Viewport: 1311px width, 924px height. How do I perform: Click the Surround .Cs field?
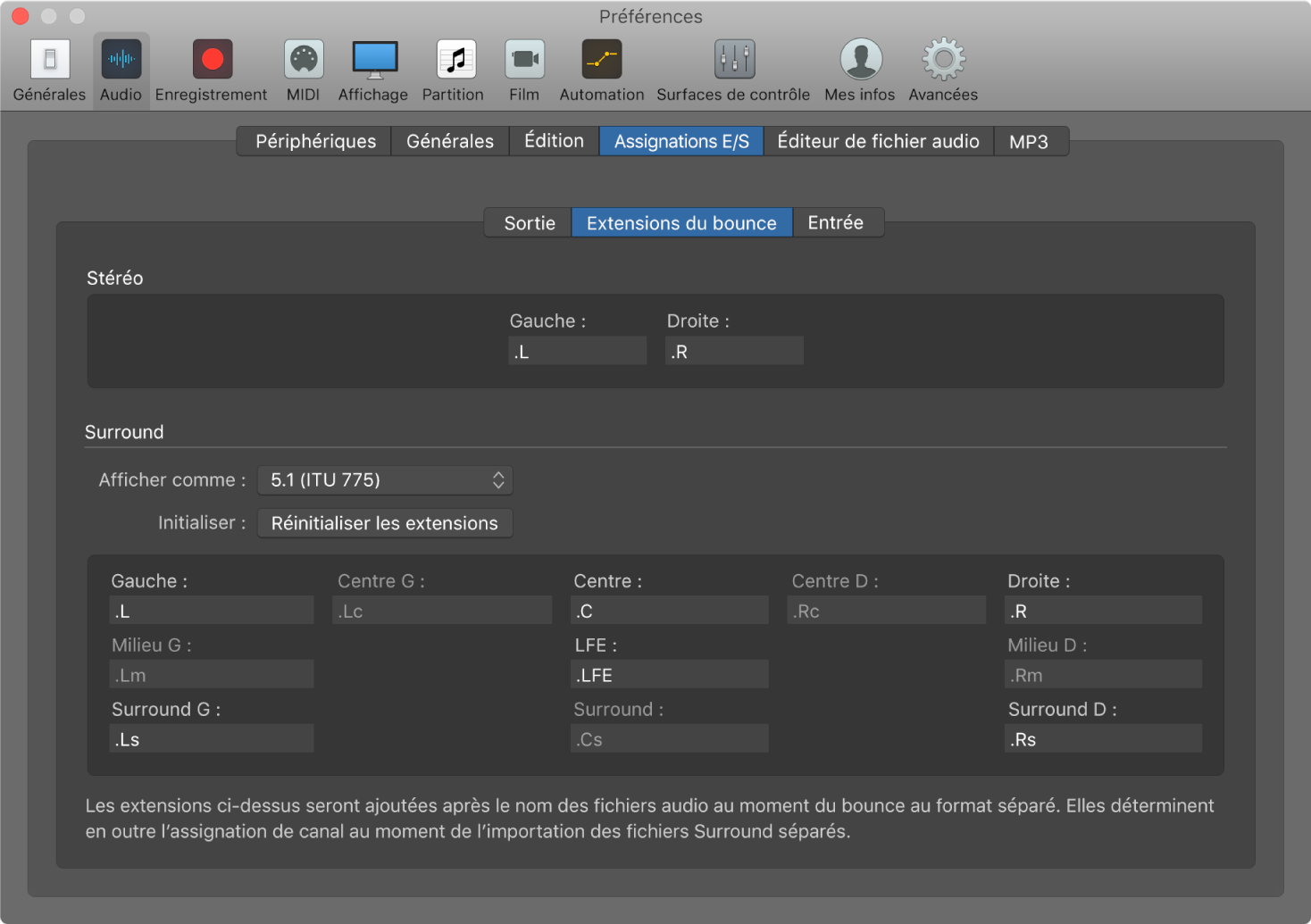click(x=670, y=739)
